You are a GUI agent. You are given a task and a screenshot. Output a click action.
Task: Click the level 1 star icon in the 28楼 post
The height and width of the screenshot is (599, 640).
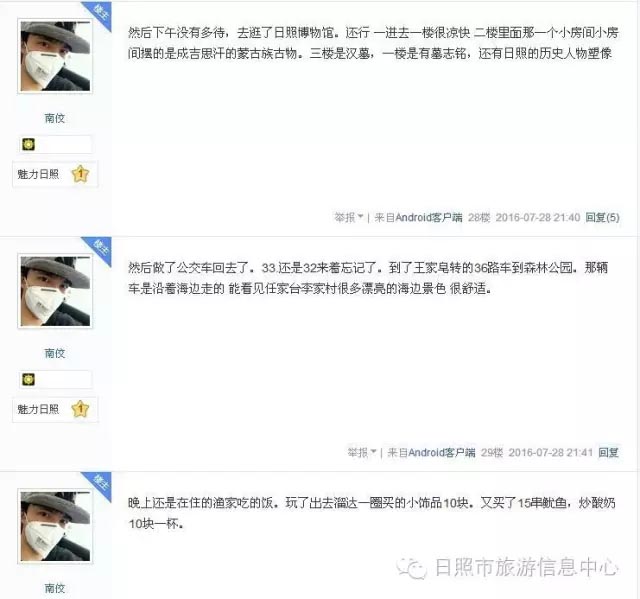pos(80,174)
